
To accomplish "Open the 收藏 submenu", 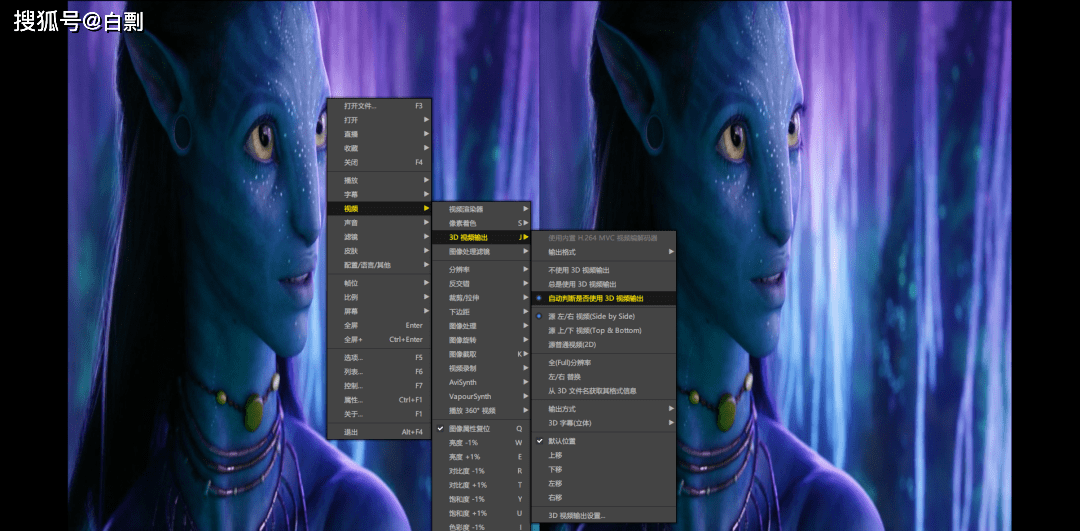I will (379, 148).
